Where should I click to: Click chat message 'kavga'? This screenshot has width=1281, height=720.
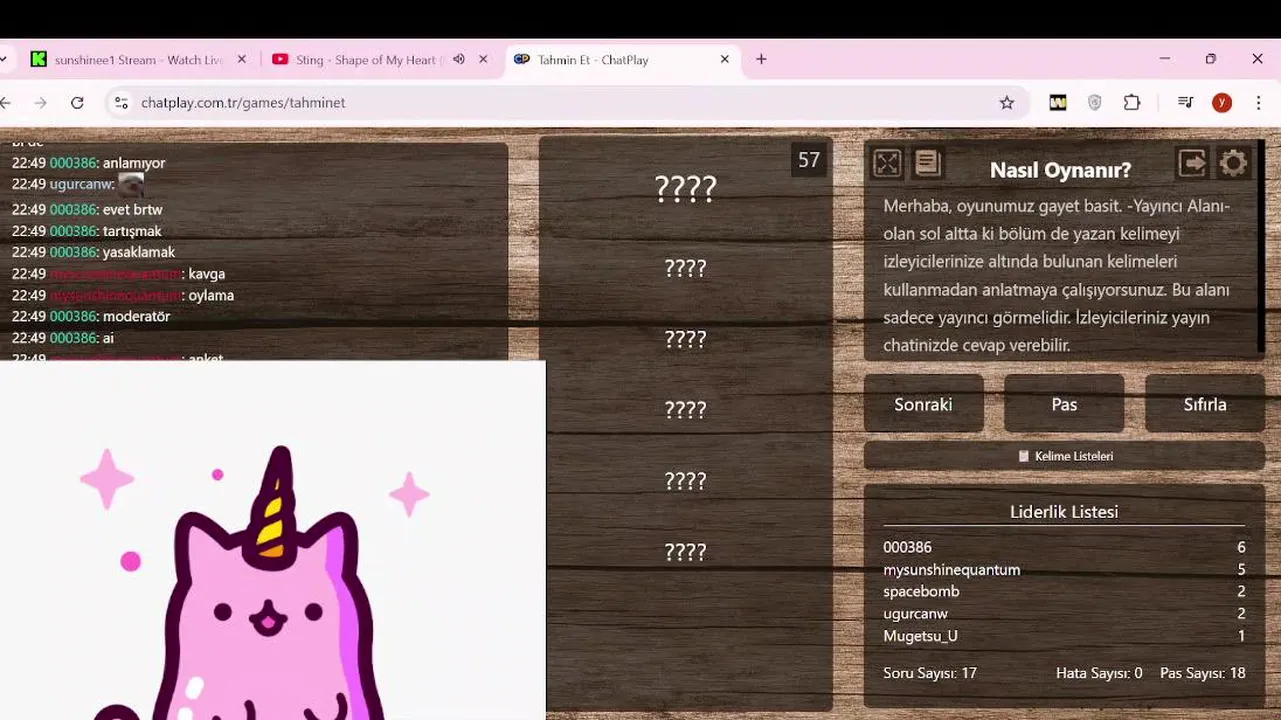pyautogui.click(x=207, y=274)
